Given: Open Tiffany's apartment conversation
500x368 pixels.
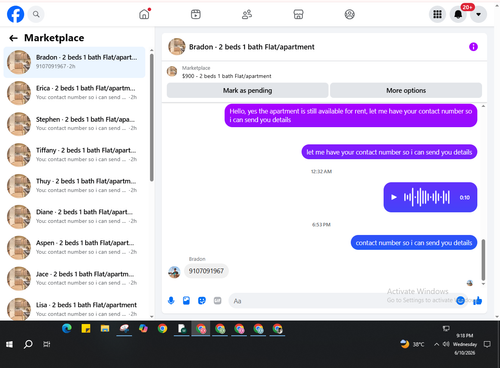Looking at the screenshot, I should [x=74, y=155].
